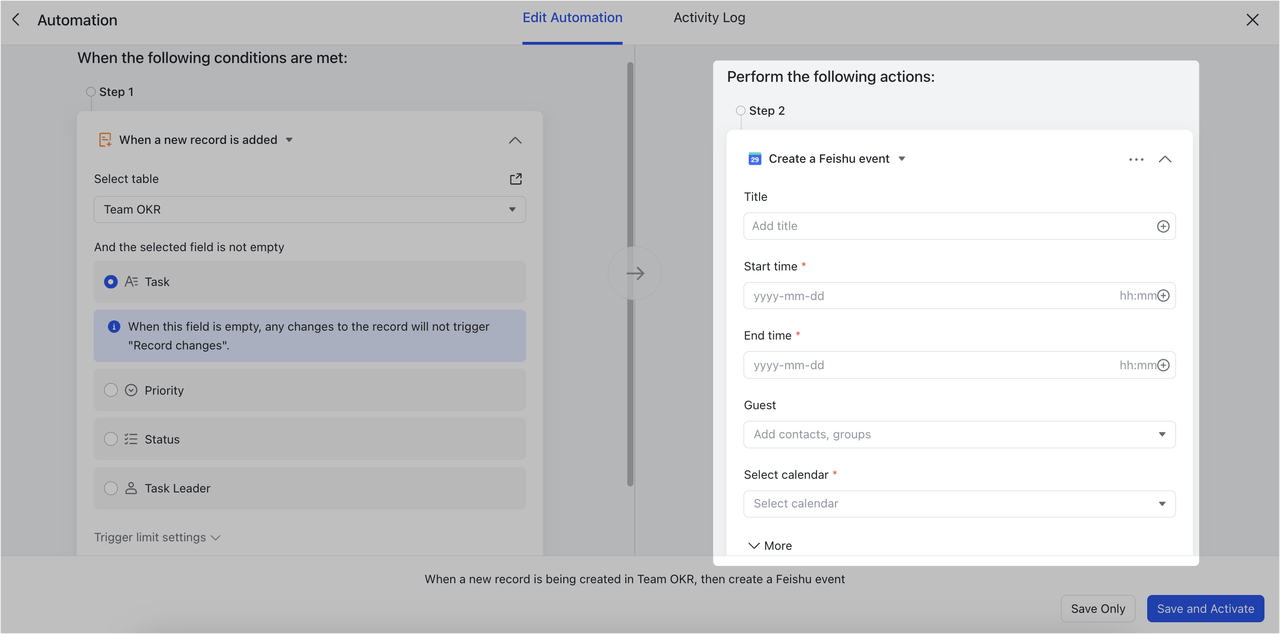Click the summary text about Team OKR
The height and width of the screenshot is (634, 1280).
click(x=635, y=579)
